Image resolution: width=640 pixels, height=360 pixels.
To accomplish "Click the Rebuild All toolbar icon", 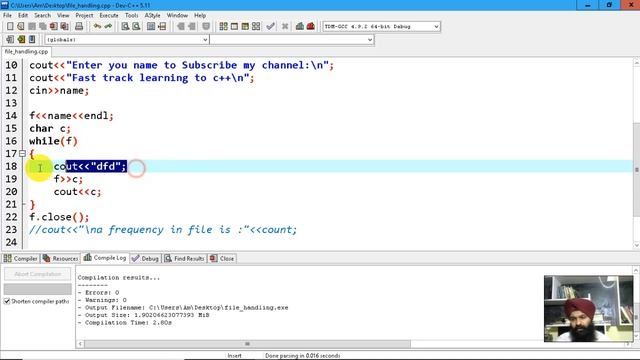I will (x=256, y=27).
